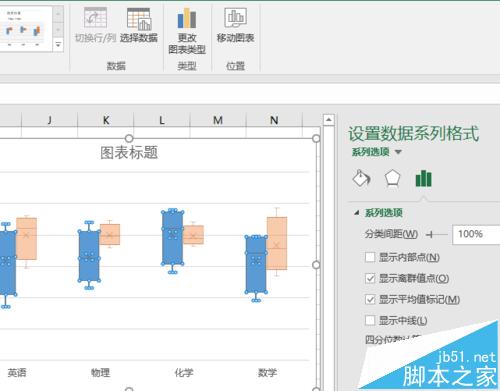This screenshot has height=391, width=500.
Task: Collapse the 系列选项 section triangle
Action: pyautogui.click(x=357, y=213)
